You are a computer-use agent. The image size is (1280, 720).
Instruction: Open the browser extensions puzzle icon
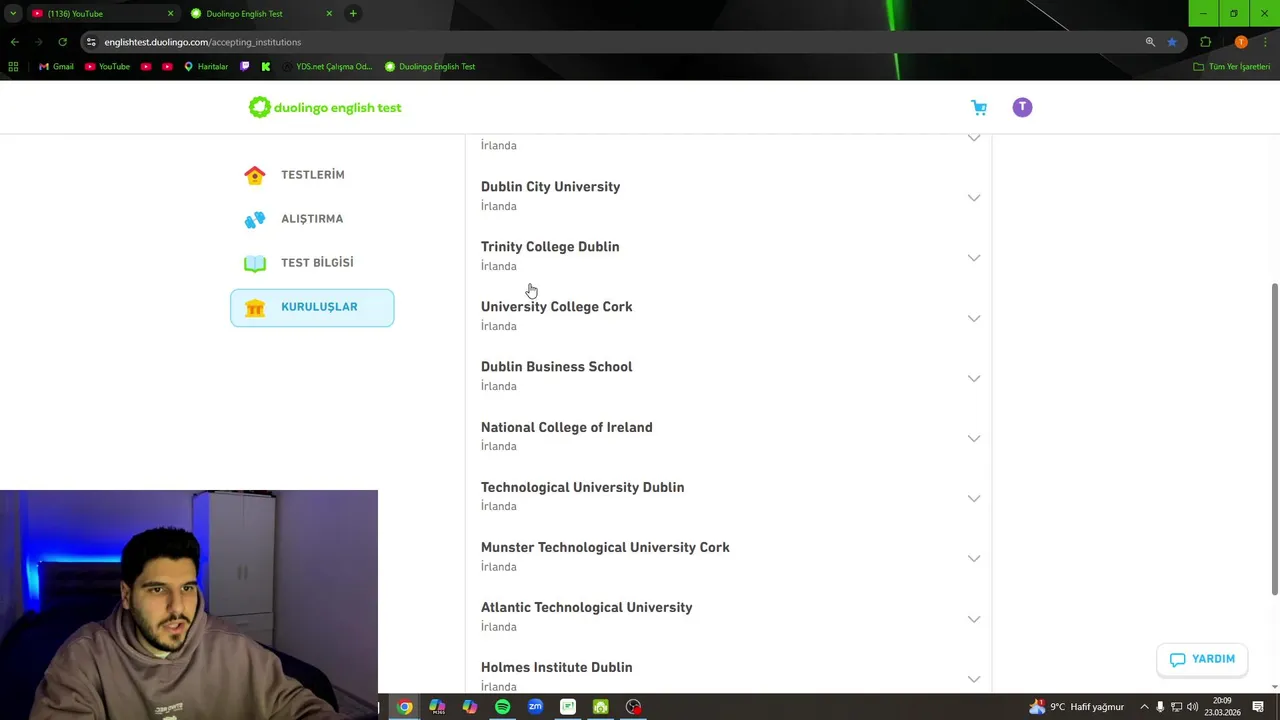(1205, 42)
